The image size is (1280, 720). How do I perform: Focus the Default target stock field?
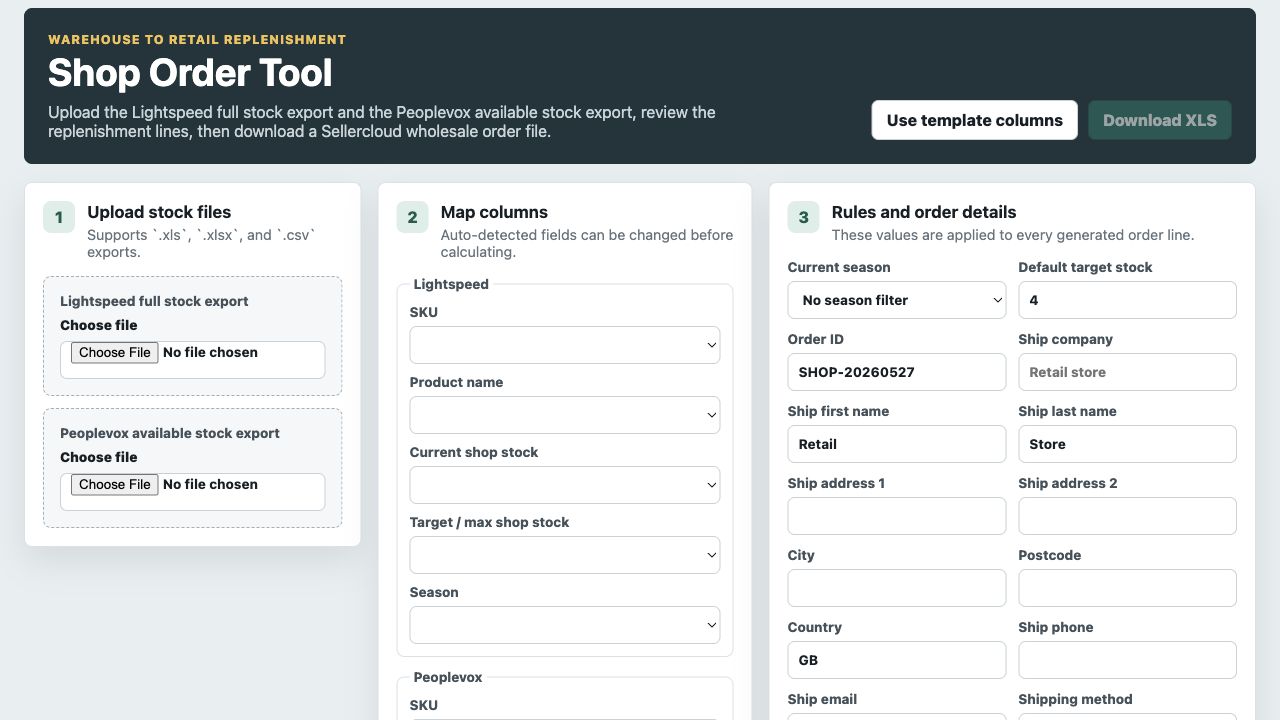(x=1127, y=300)
